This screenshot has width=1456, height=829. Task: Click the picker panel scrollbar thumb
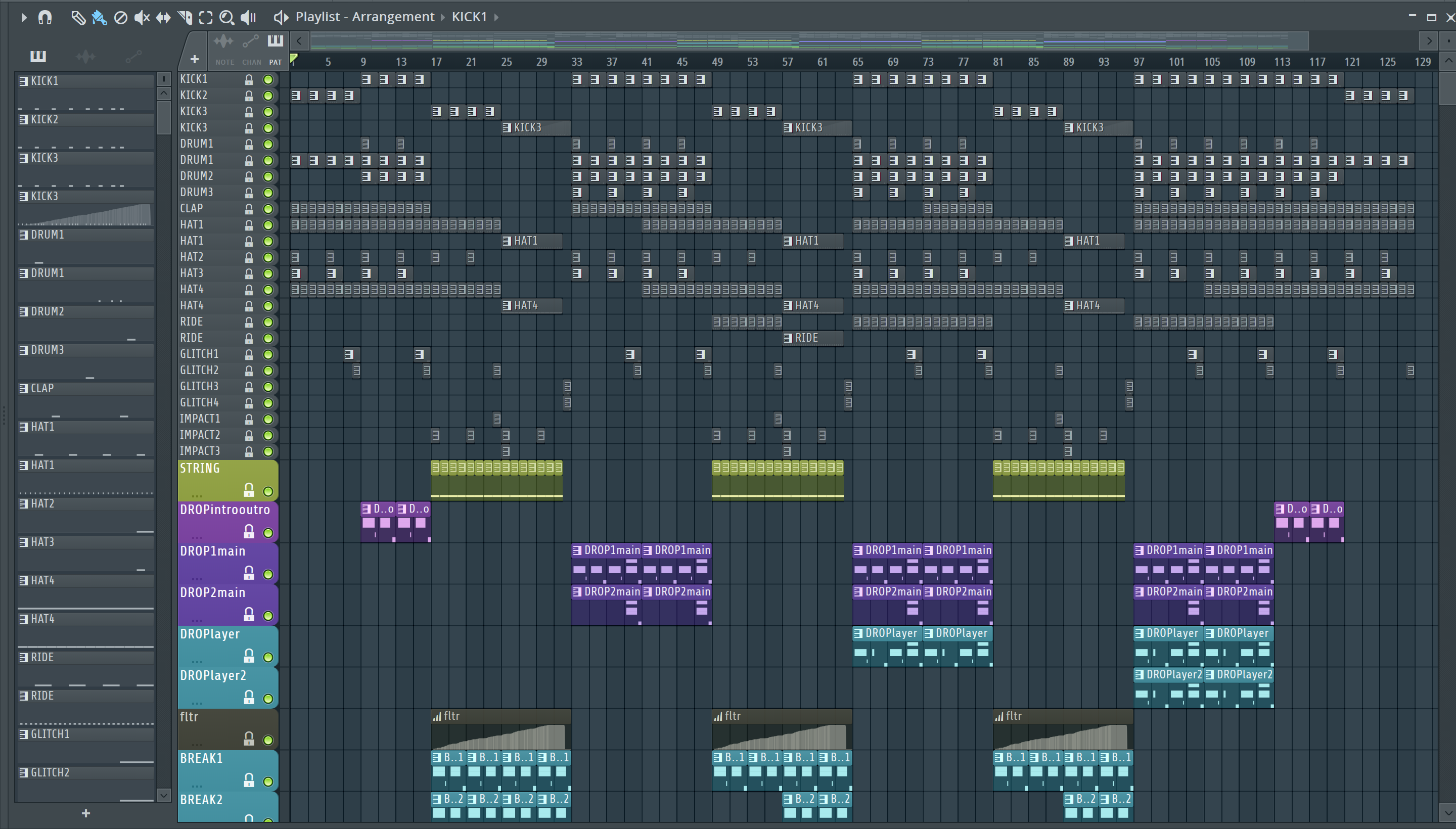coord(163,117)
